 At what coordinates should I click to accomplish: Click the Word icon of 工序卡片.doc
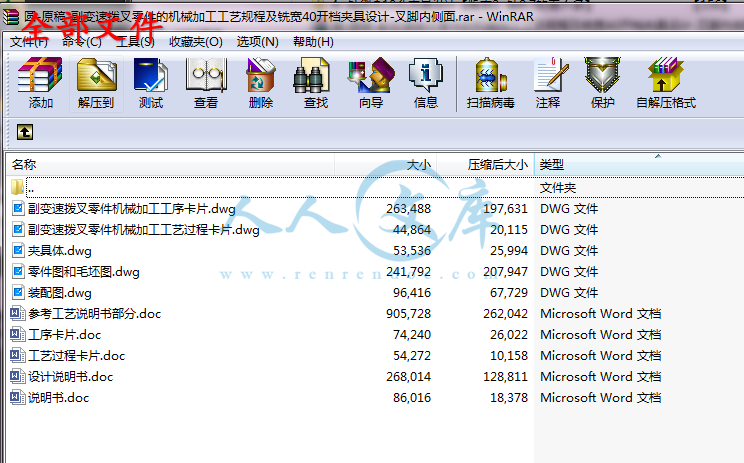(x=18, y=334)
